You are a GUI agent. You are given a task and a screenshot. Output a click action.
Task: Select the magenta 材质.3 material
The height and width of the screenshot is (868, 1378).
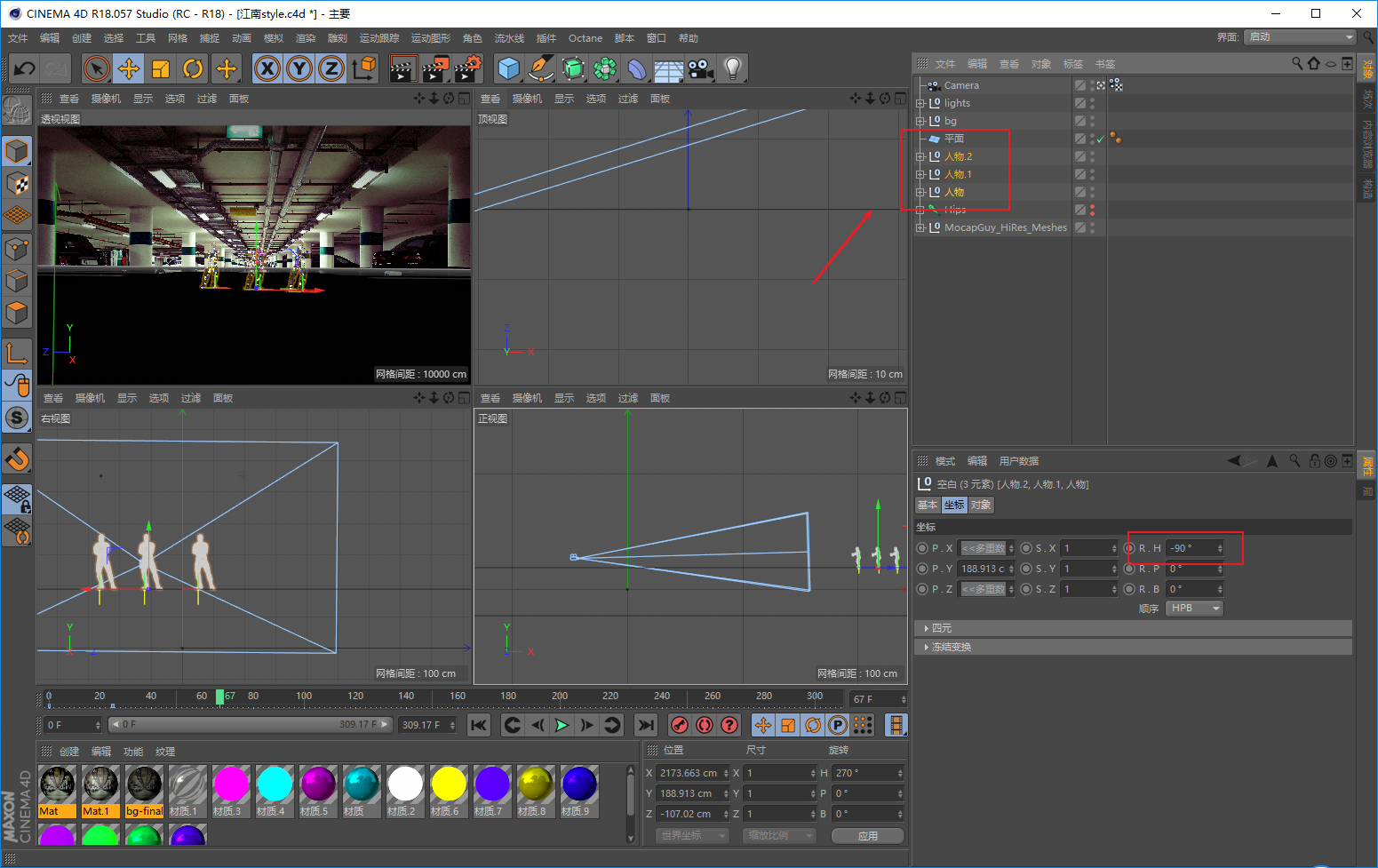pos(231,791)
